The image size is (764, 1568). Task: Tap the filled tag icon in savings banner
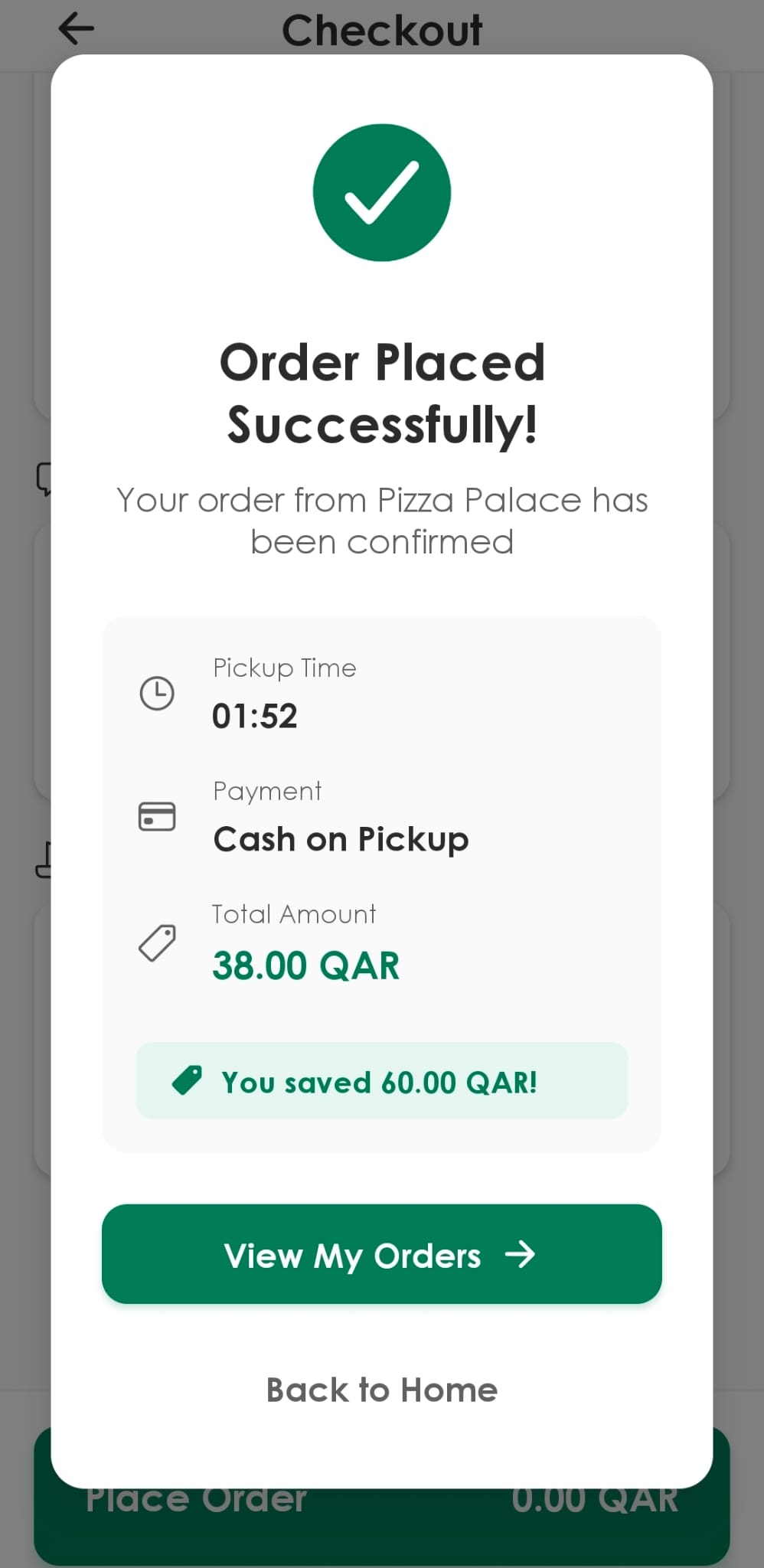coord(187,1081)
